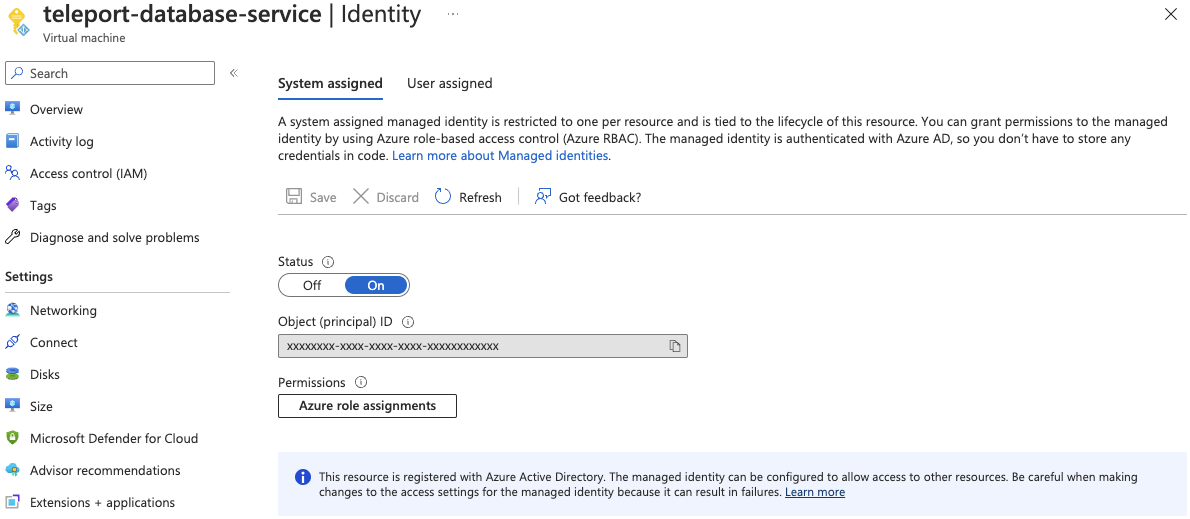Open Learn more about Managed identities link
The width and height of the screenshot is (1190, 519).
pyautogui.click(x=500, y=156)
